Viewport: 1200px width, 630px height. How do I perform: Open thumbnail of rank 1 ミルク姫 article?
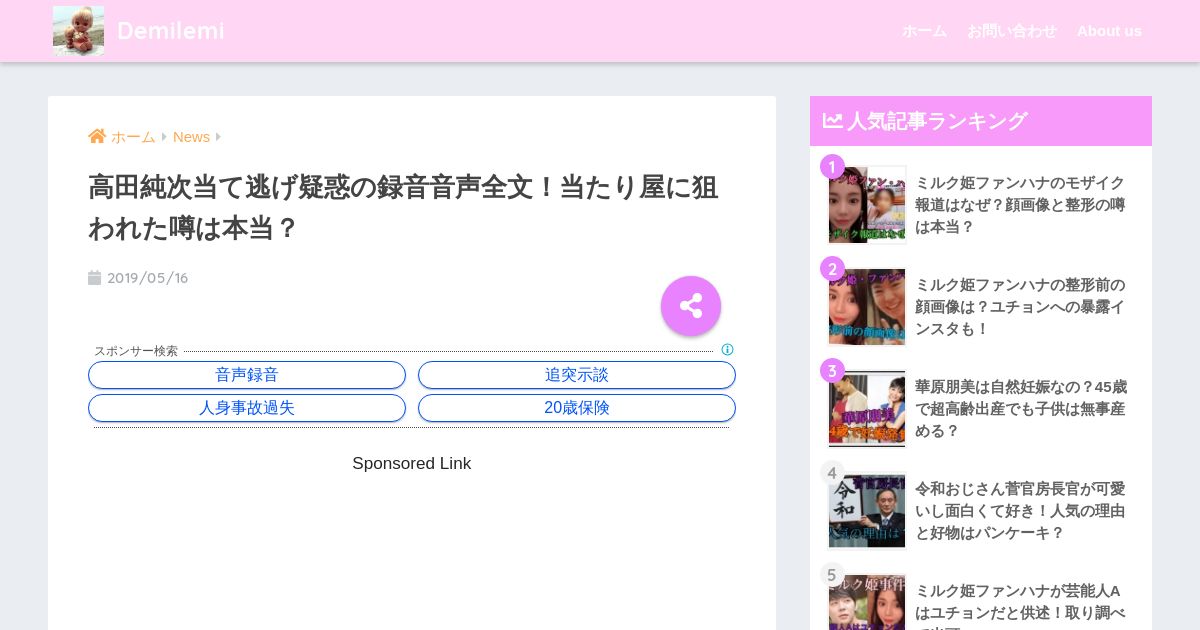click(867, 205)
